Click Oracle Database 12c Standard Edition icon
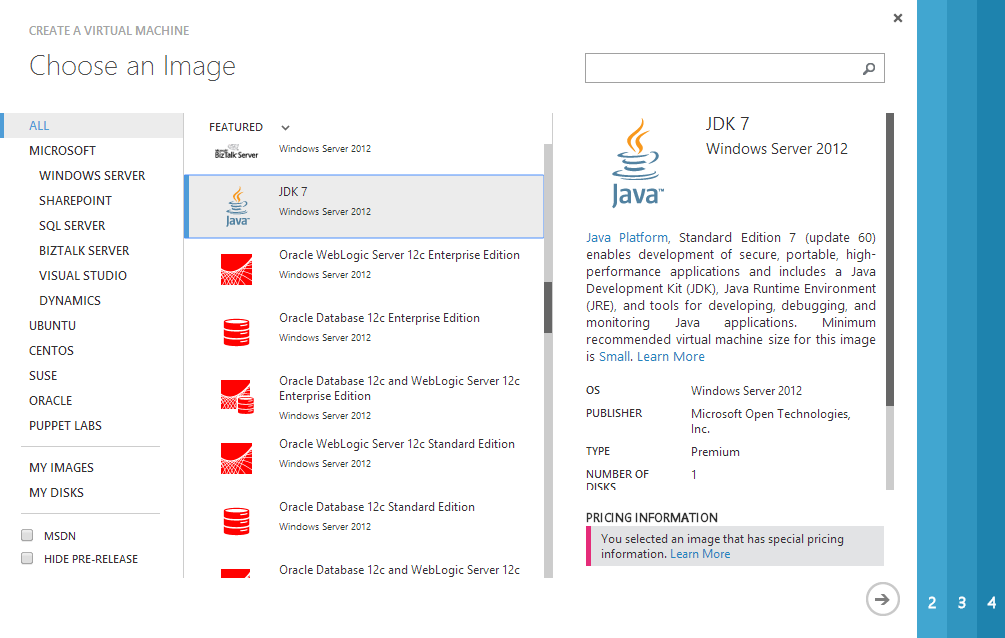The width and height of the screenshot is (1005, 638). point(237,521)
